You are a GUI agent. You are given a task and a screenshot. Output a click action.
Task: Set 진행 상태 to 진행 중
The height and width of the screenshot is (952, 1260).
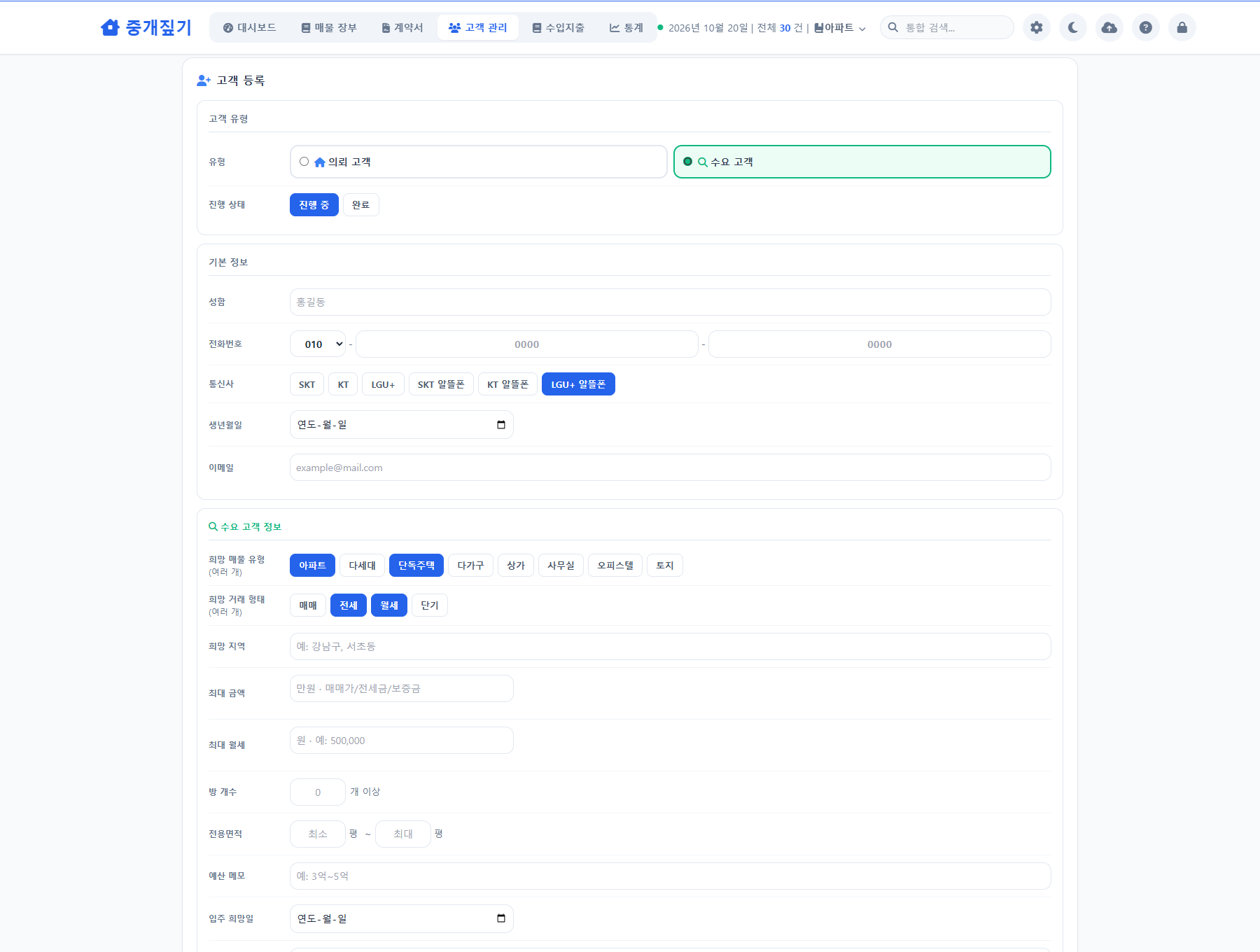[x=314, y=204]
